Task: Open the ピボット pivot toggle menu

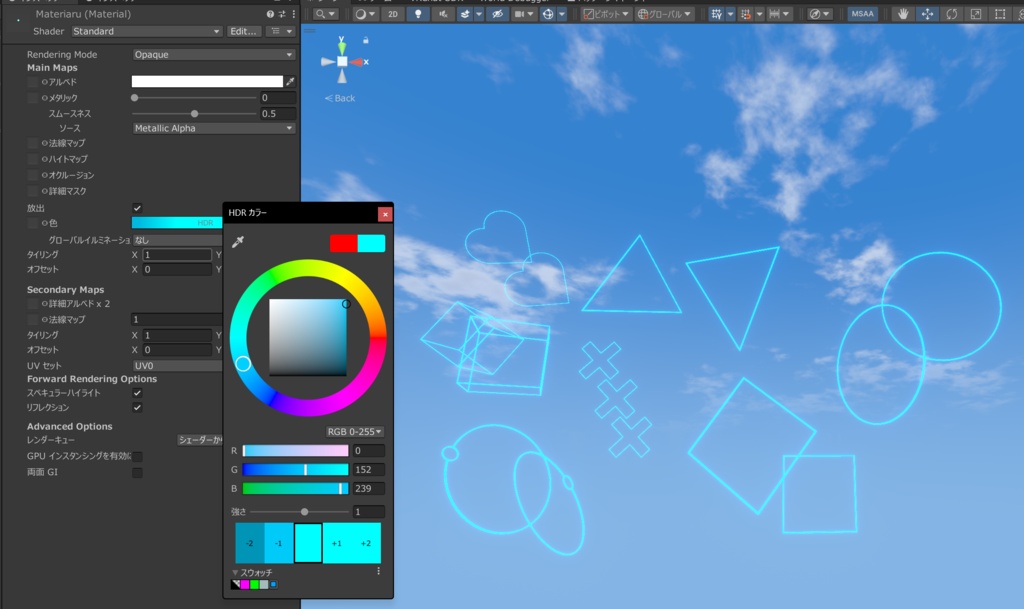Action: pos(606,14)
